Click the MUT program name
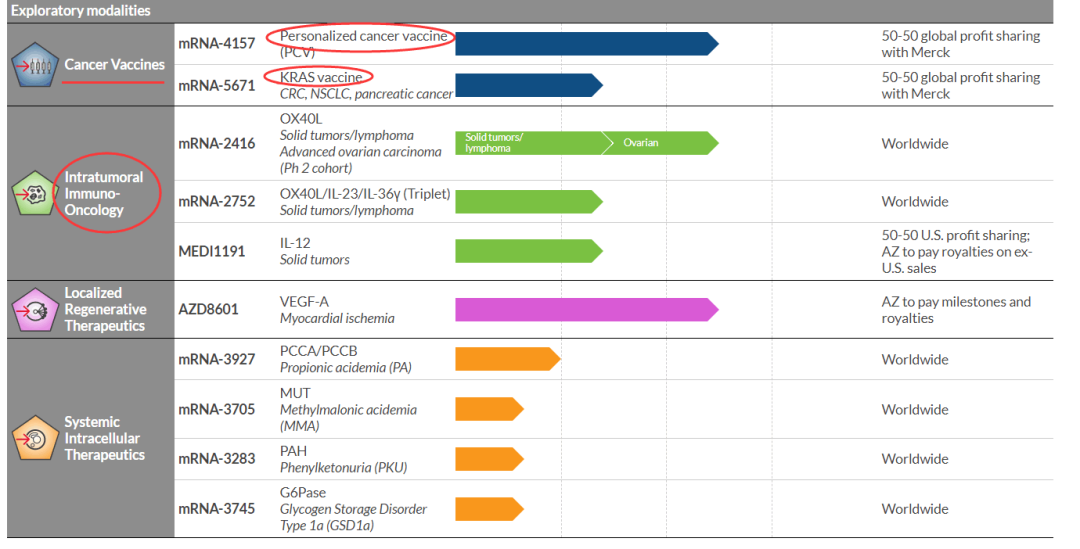The width and height of the screenshot is (1080, 549). 295,393
